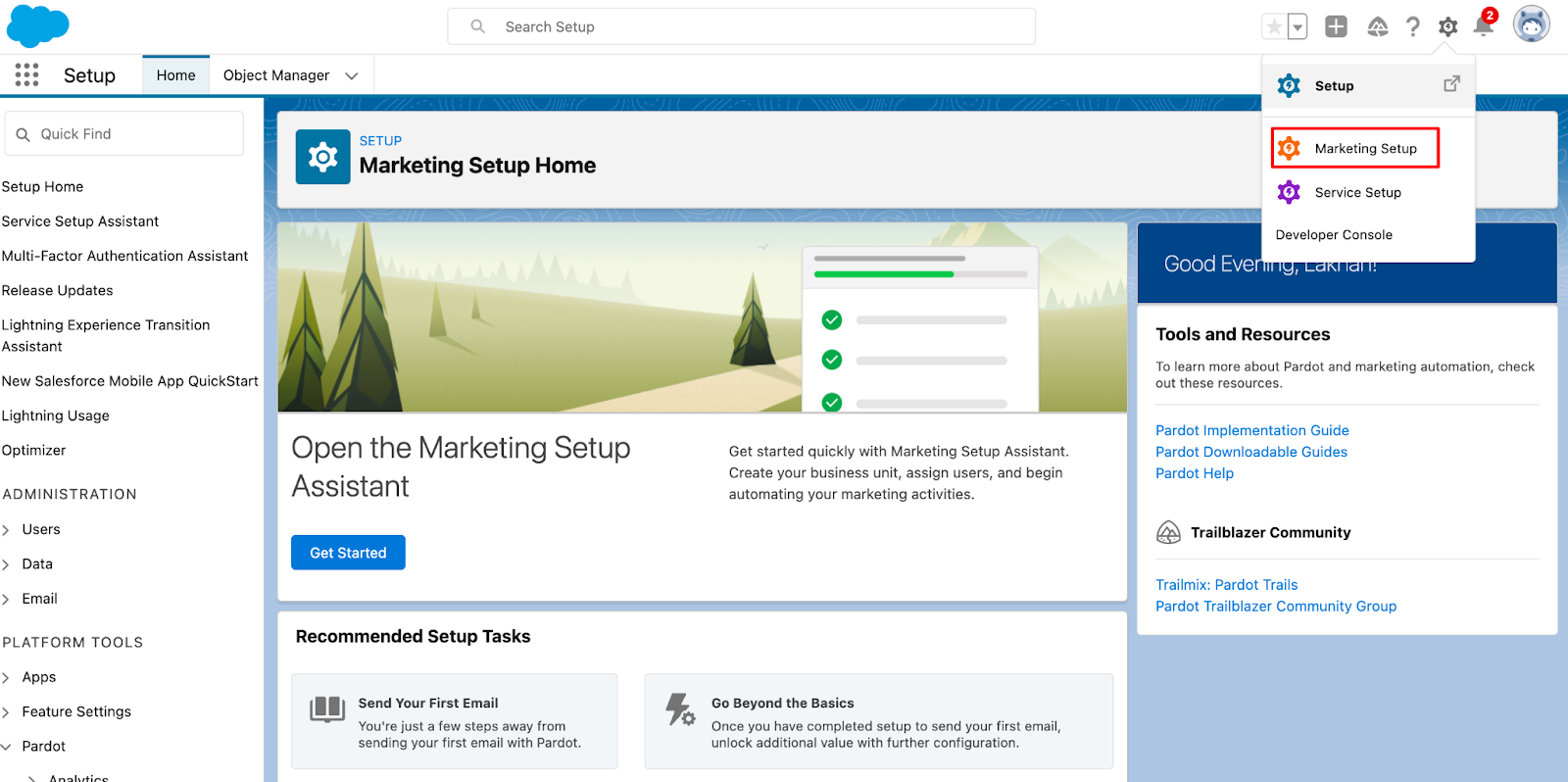The image size is (1568, 782).
Task: Collapse the Pardot tree node
Action: (6, 747)
